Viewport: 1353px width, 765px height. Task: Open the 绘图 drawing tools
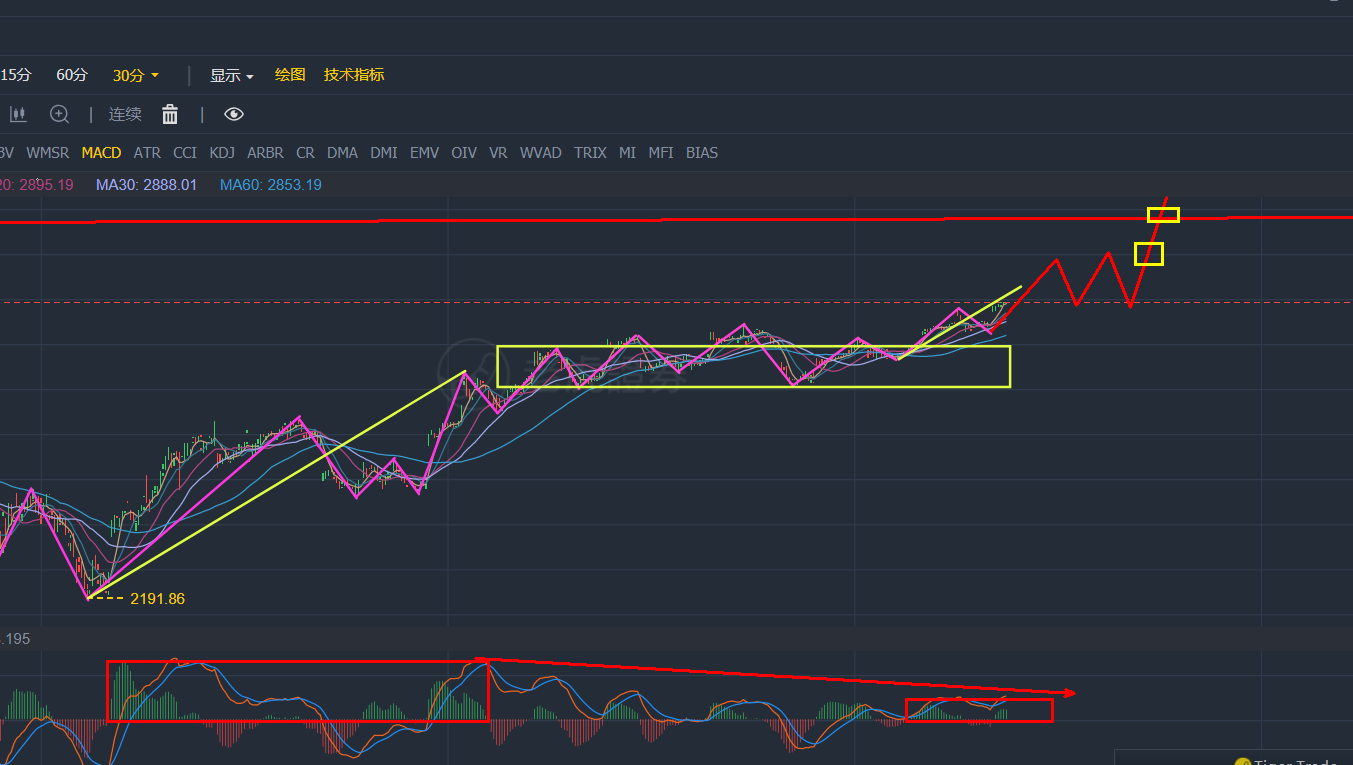[x=290, y=75]
